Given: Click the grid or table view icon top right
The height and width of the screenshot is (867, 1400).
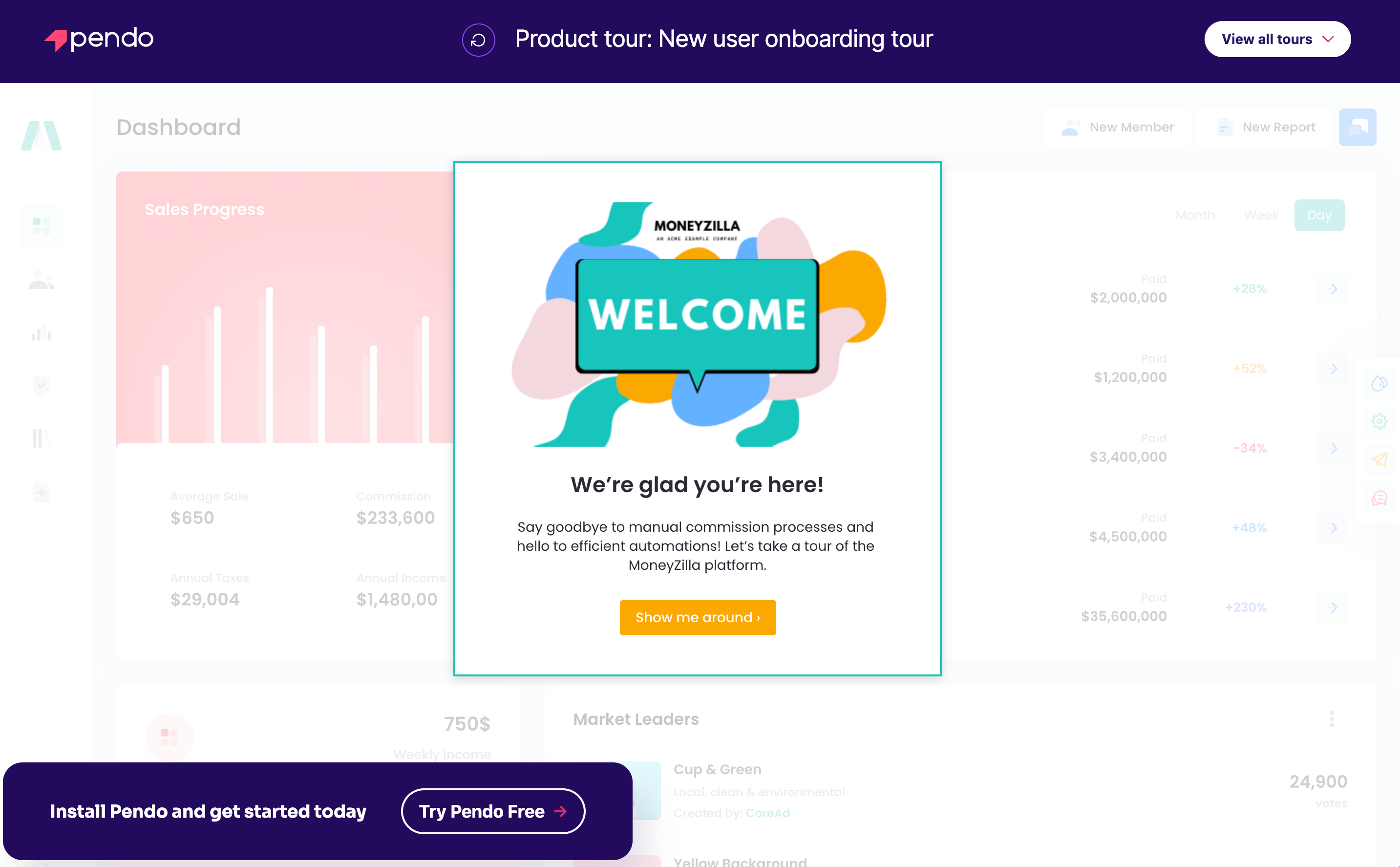Looking at the screenshot, I should coord(1359,127).
